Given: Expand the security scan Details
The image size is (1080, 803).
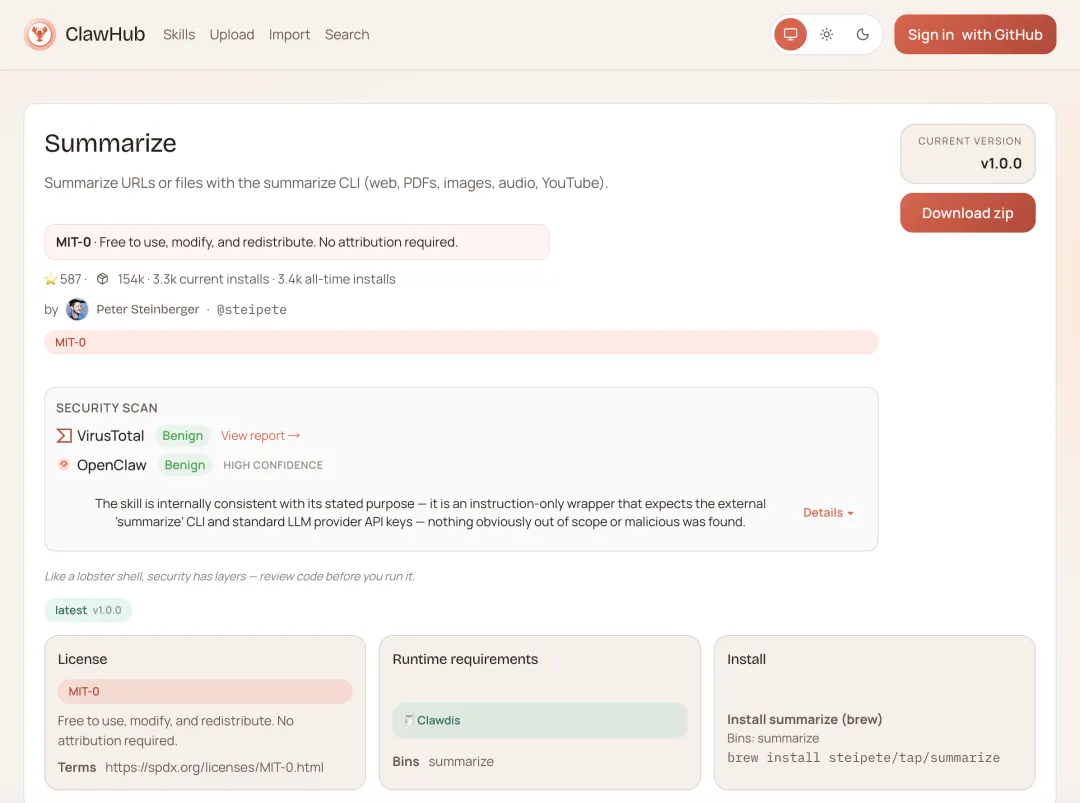Looking at the screenshot, I should tap(828, 512).
